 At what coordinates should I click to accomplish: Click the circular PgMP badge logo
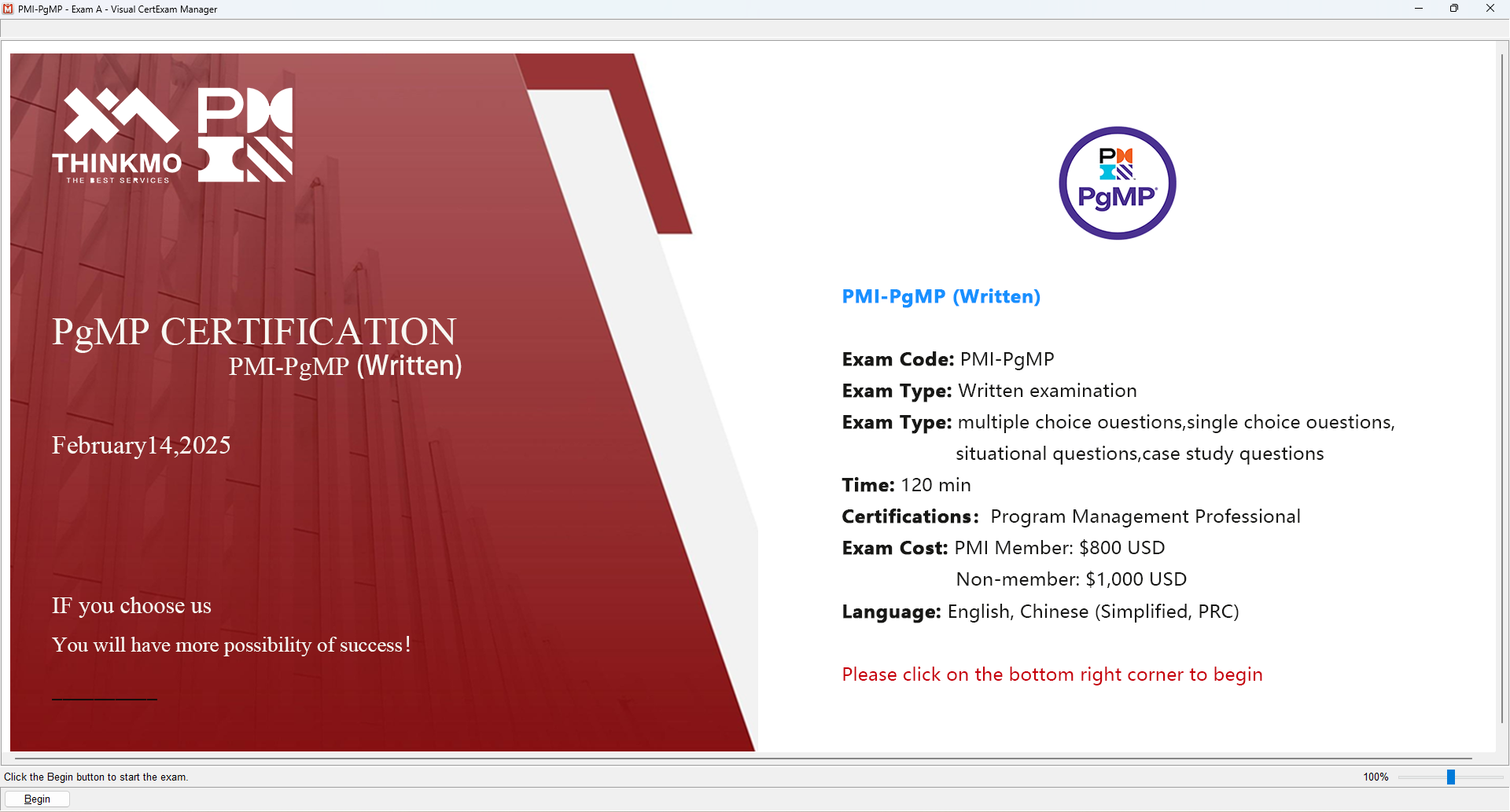[x=1117, y=183]
